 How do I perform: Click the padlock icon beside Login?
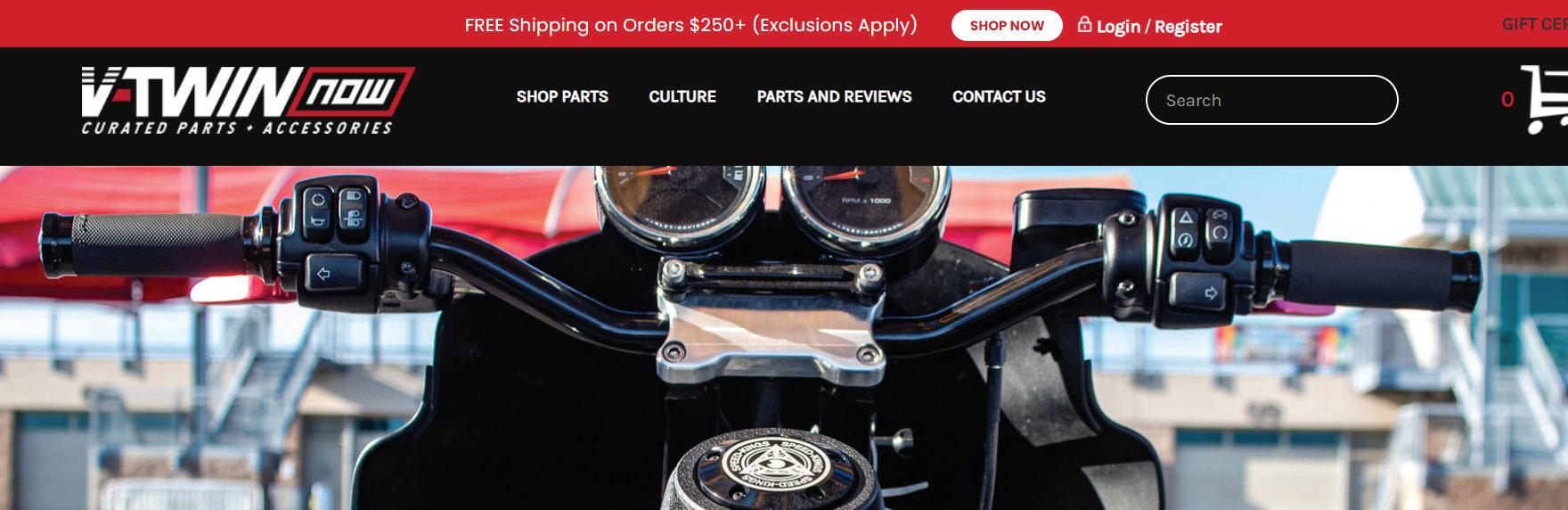[1084, 24]
